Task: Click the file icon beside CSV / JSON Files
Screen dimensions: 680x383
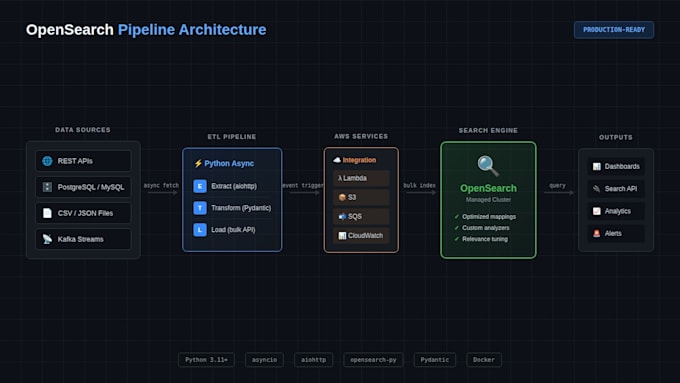Action: 47,213
